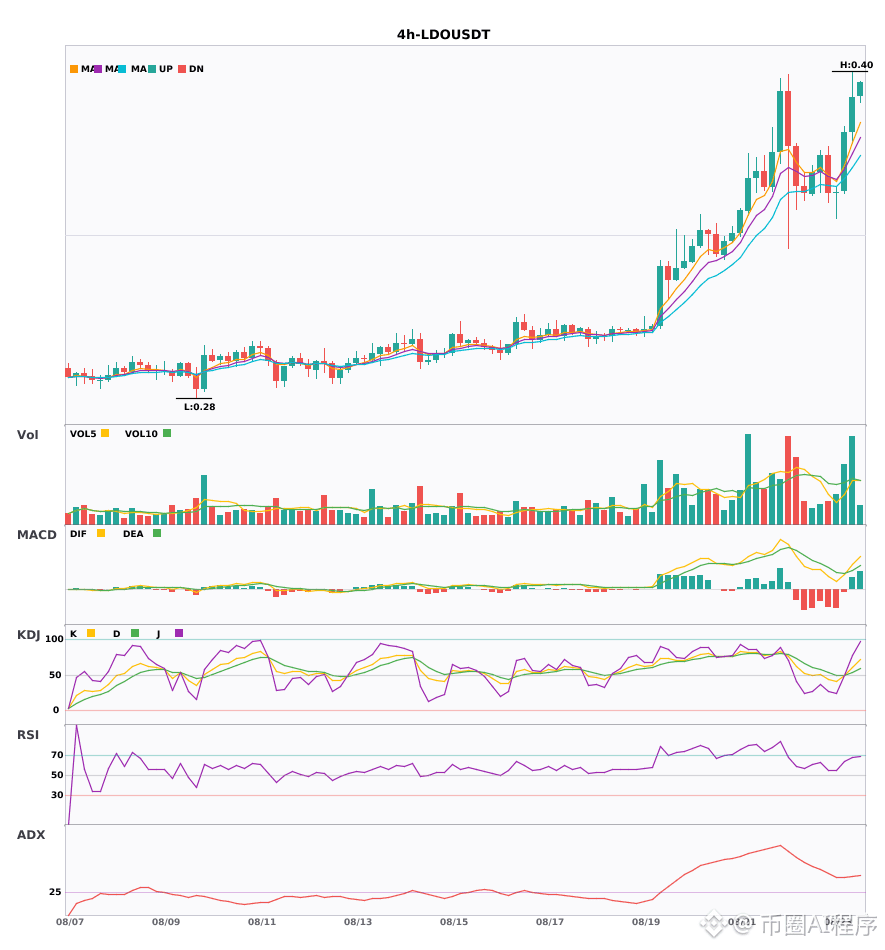Click the green VOL10 legend swatch
The height and width of the screenshot is (950, 885).
point(167,433)
